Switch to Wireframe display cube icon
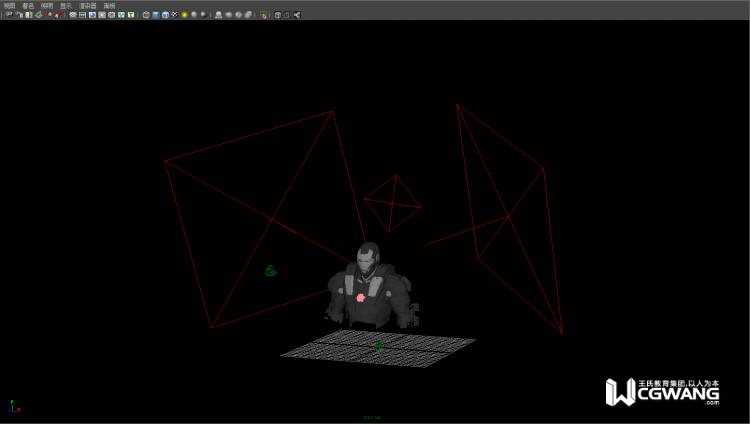The width and height of the screenshot is (750, 424). (146, 15)
